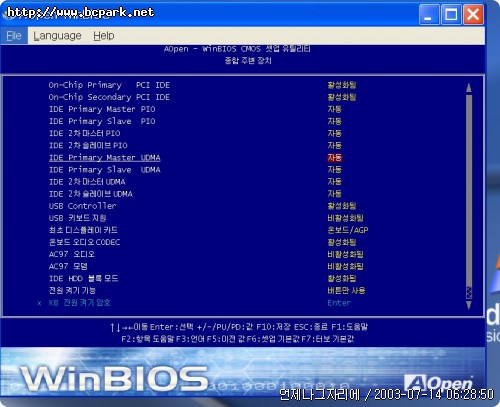Select USB Controller setting
Screen dimensions: 500x407
83,206
